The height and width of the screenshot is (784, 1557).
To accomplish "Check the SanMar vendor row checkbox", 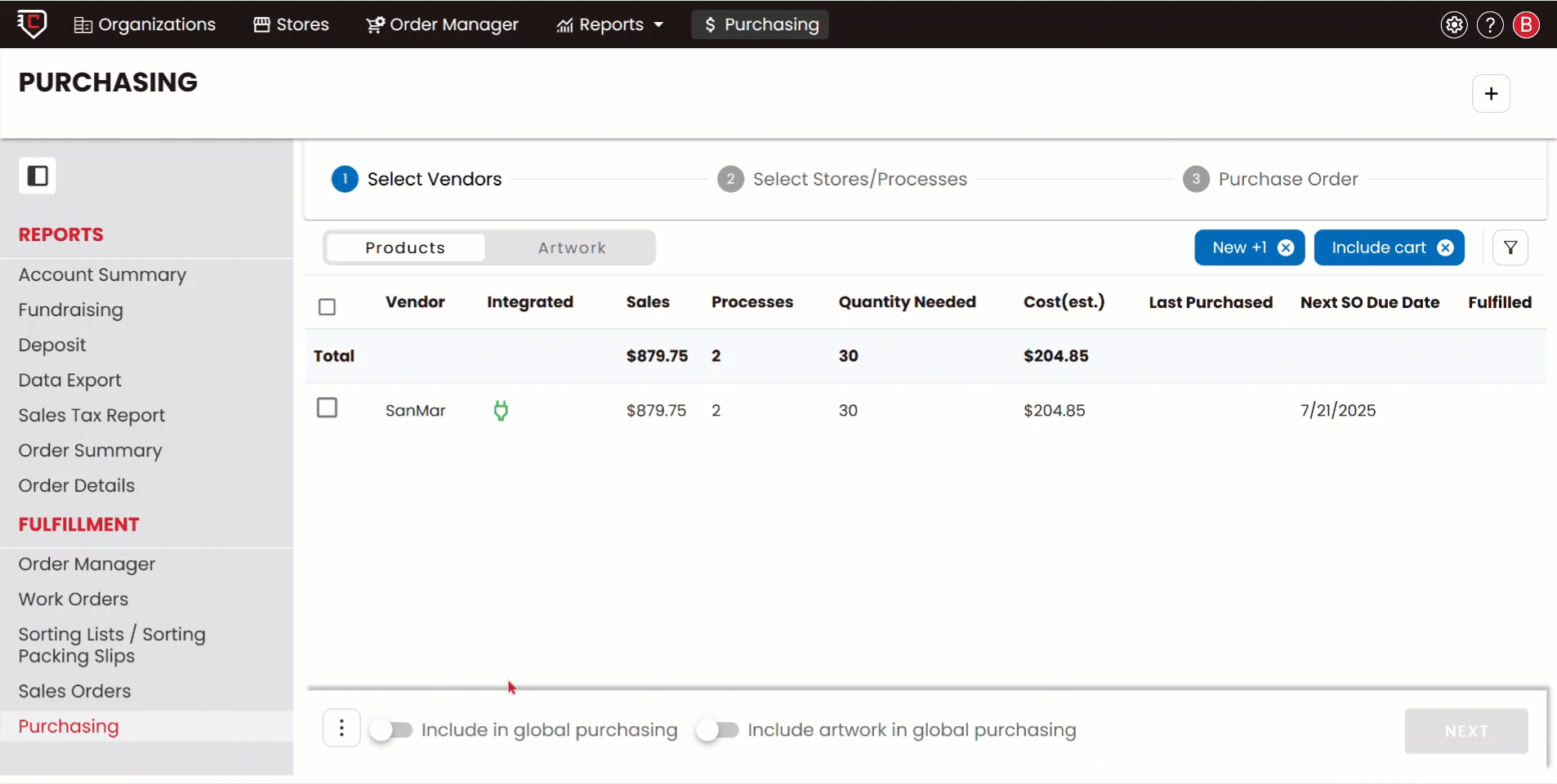I will click(327, 408).
